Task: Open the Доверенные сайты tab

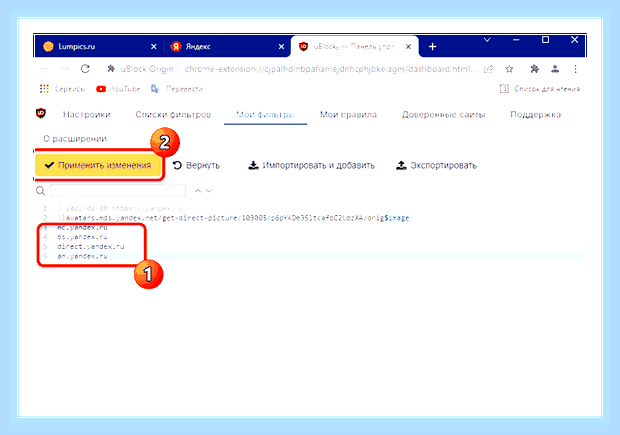Action: coord(443,115)
